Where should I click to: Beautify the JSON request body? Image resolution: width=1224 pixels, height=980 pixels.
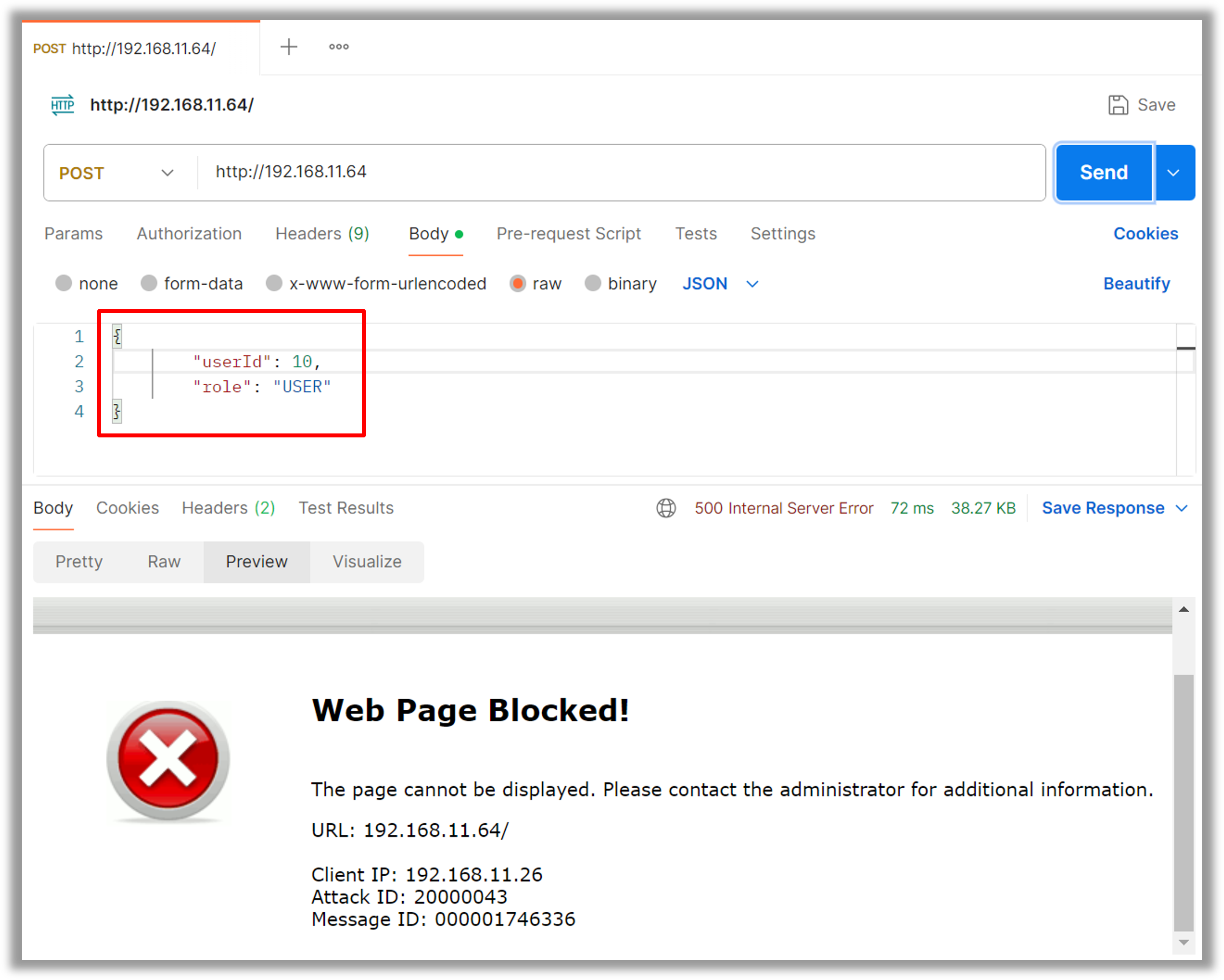[1136, 283]
